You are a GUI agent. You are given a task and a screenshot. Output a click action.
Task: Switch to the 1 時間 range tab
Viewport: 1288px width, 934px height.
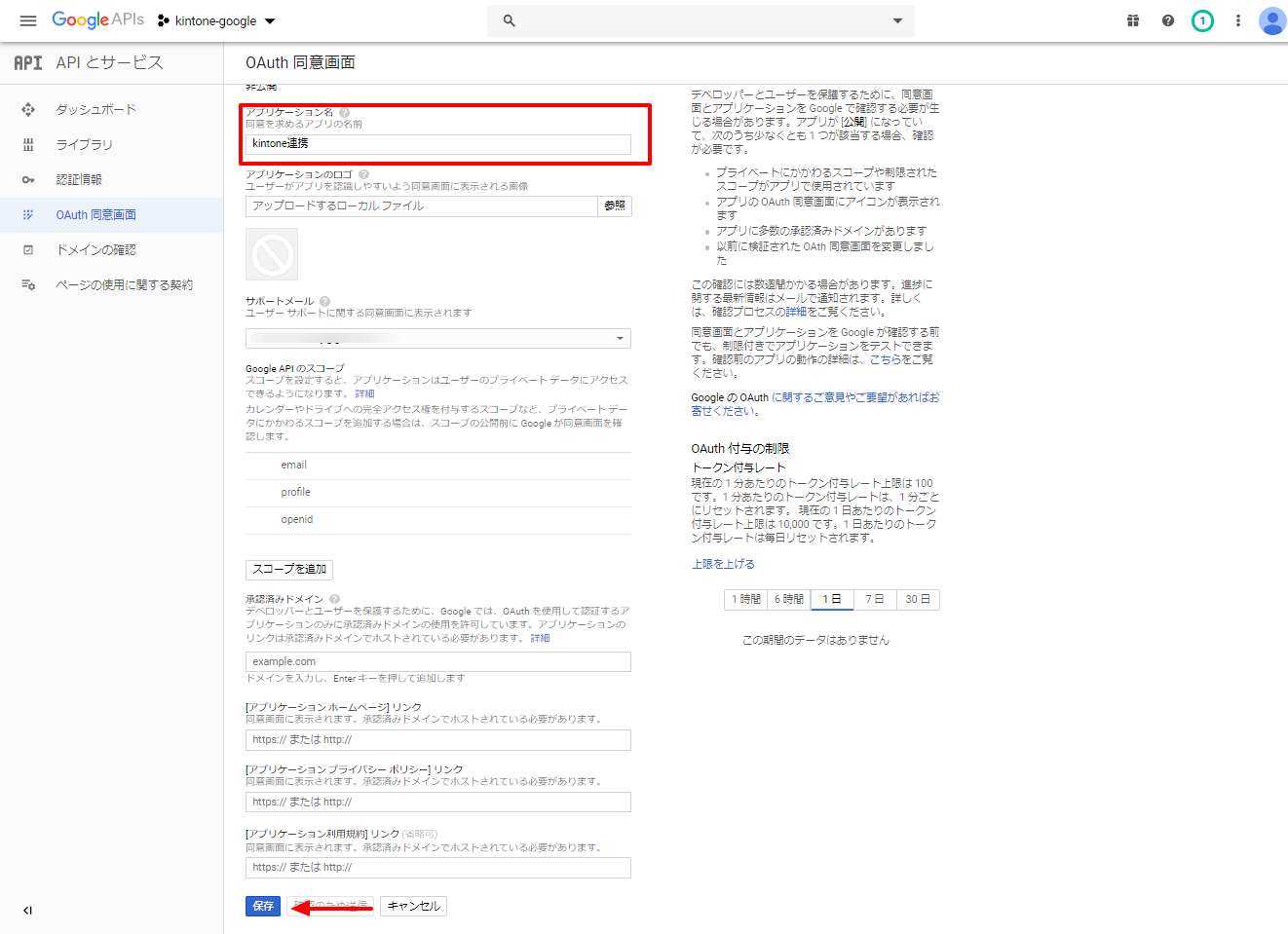(x=746, y=599)
